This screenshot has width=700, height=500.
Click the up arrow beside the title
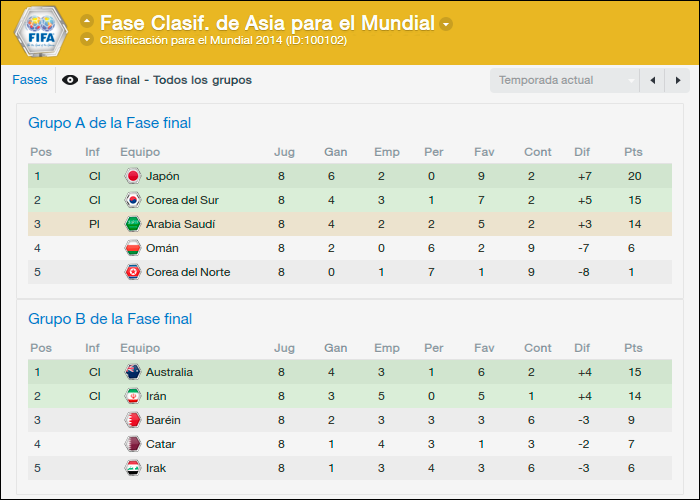click(87, 21)
